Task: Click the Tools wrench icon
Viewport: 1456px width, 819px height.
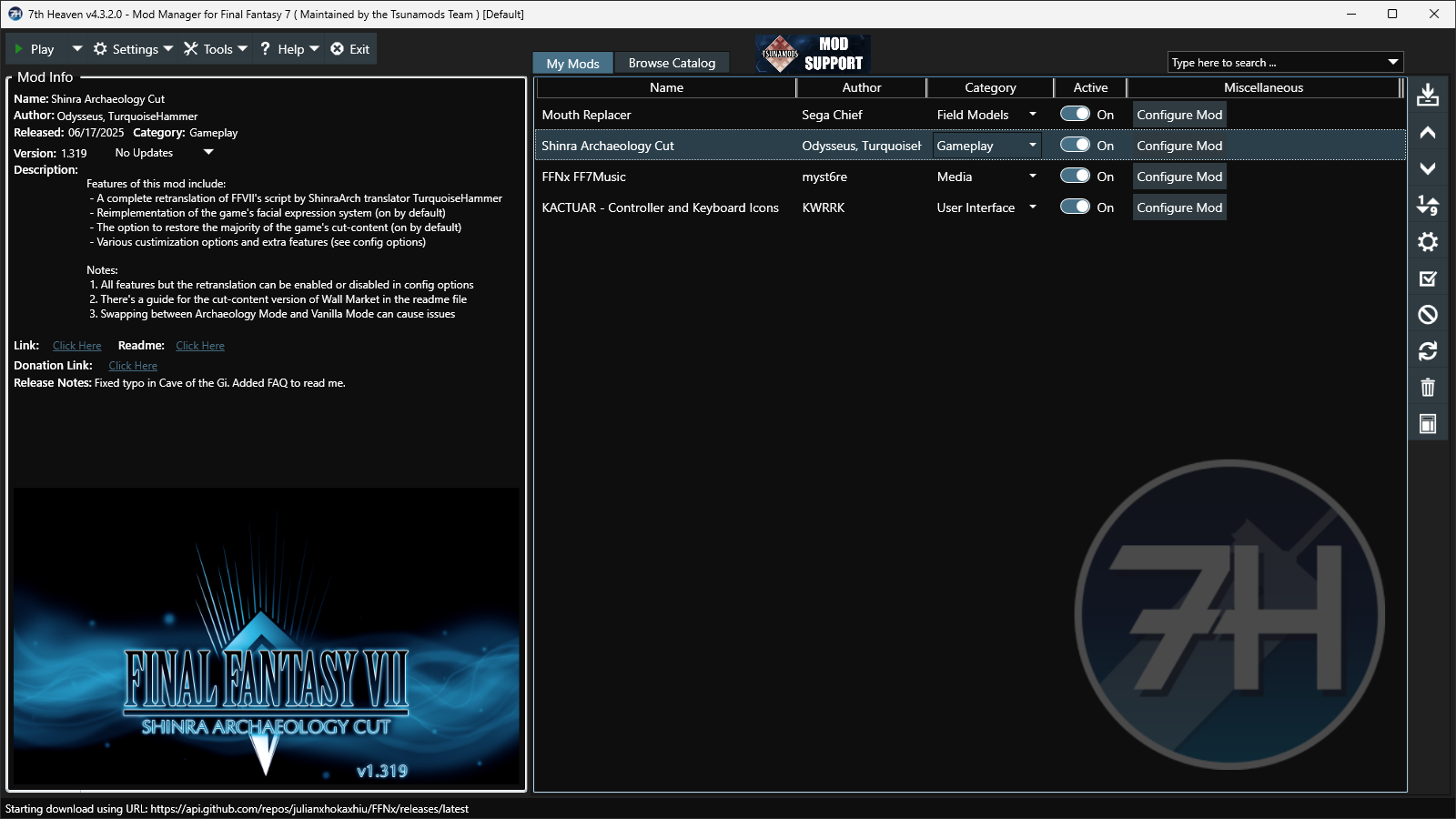Action: click(x=191, y=49)
